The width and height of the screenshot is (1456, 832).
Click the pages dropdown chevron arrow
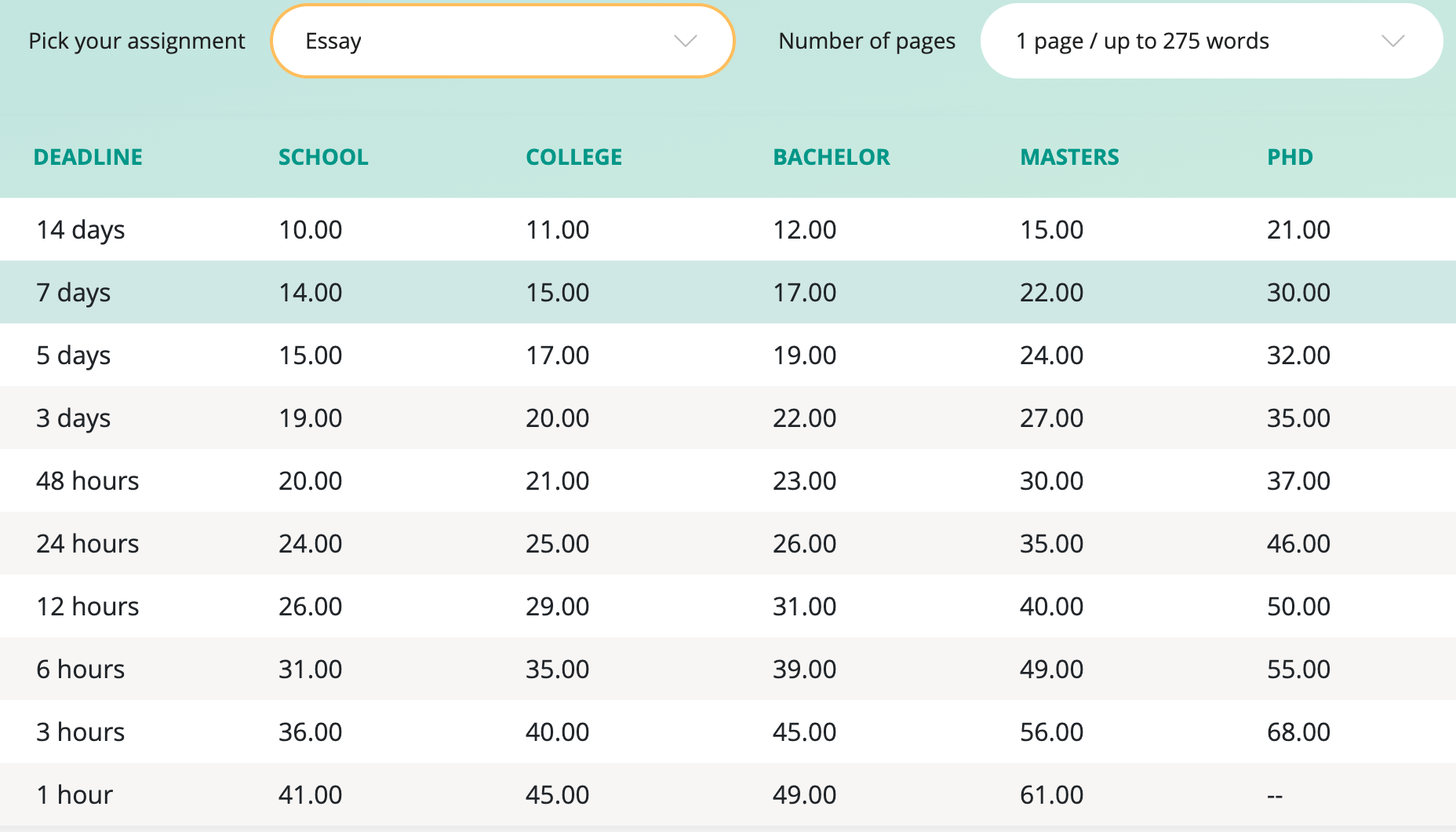click(x=1392, y=41)
